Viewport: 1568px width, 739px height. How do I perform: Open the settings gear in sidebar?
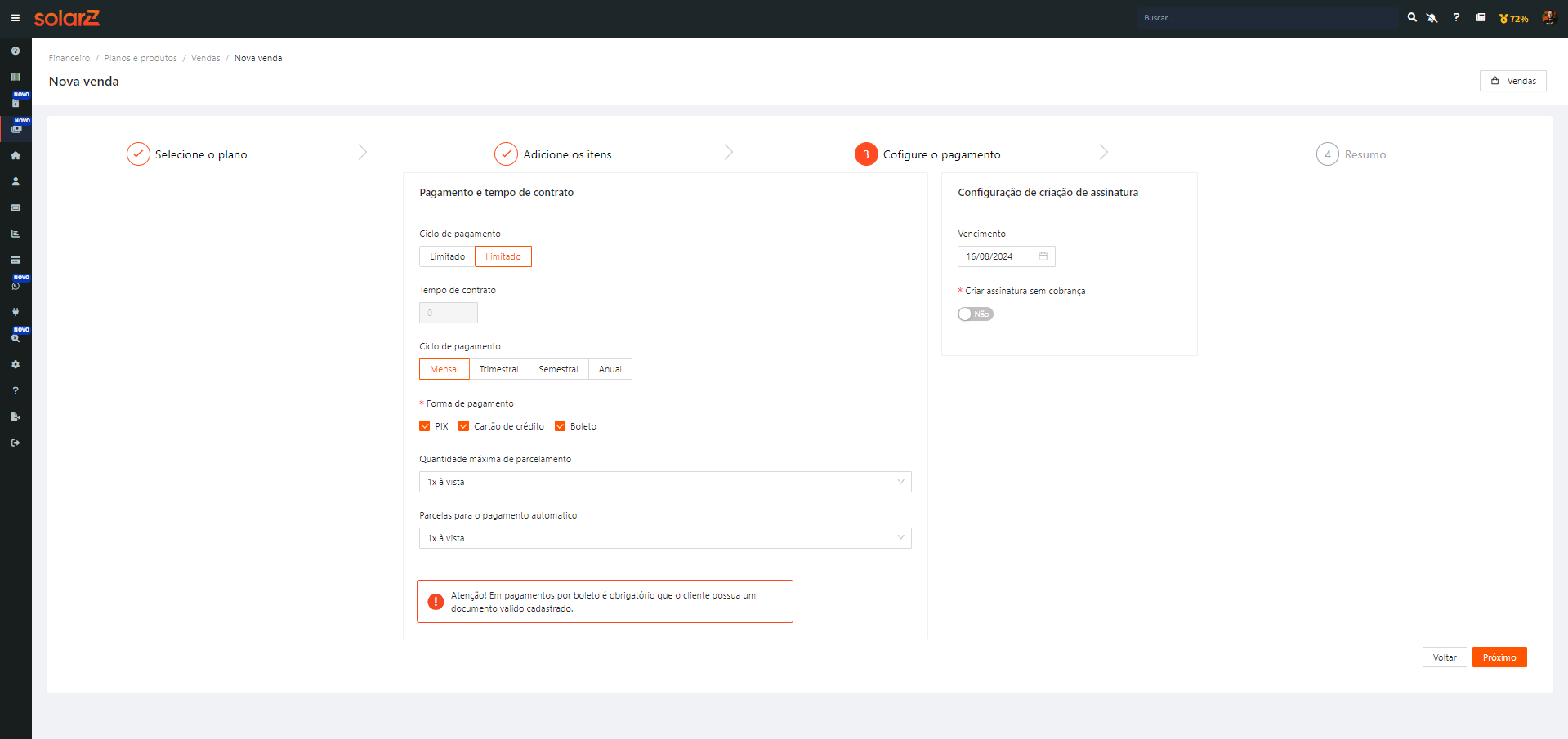16,364
